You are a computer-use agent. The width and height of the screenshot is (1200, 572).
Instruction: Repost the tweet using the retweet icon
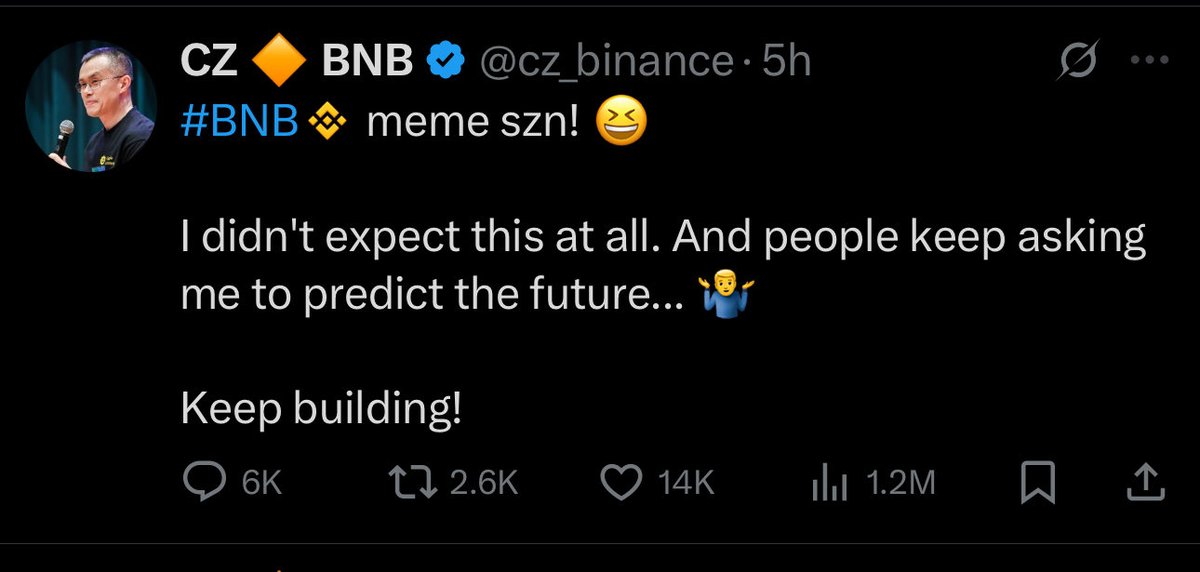[412, 483]
